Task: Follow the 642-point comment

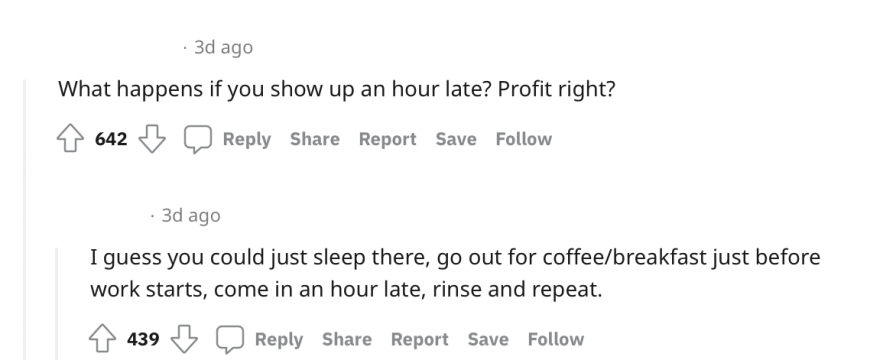Action: [x=524, y=139]
